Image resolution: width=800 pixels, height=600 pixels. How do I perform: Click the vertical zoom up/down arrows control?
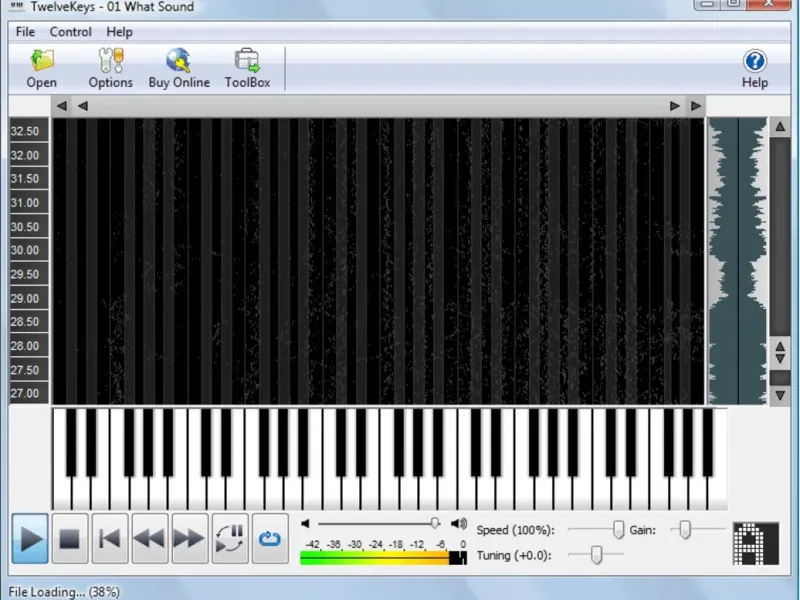[780, 353]
